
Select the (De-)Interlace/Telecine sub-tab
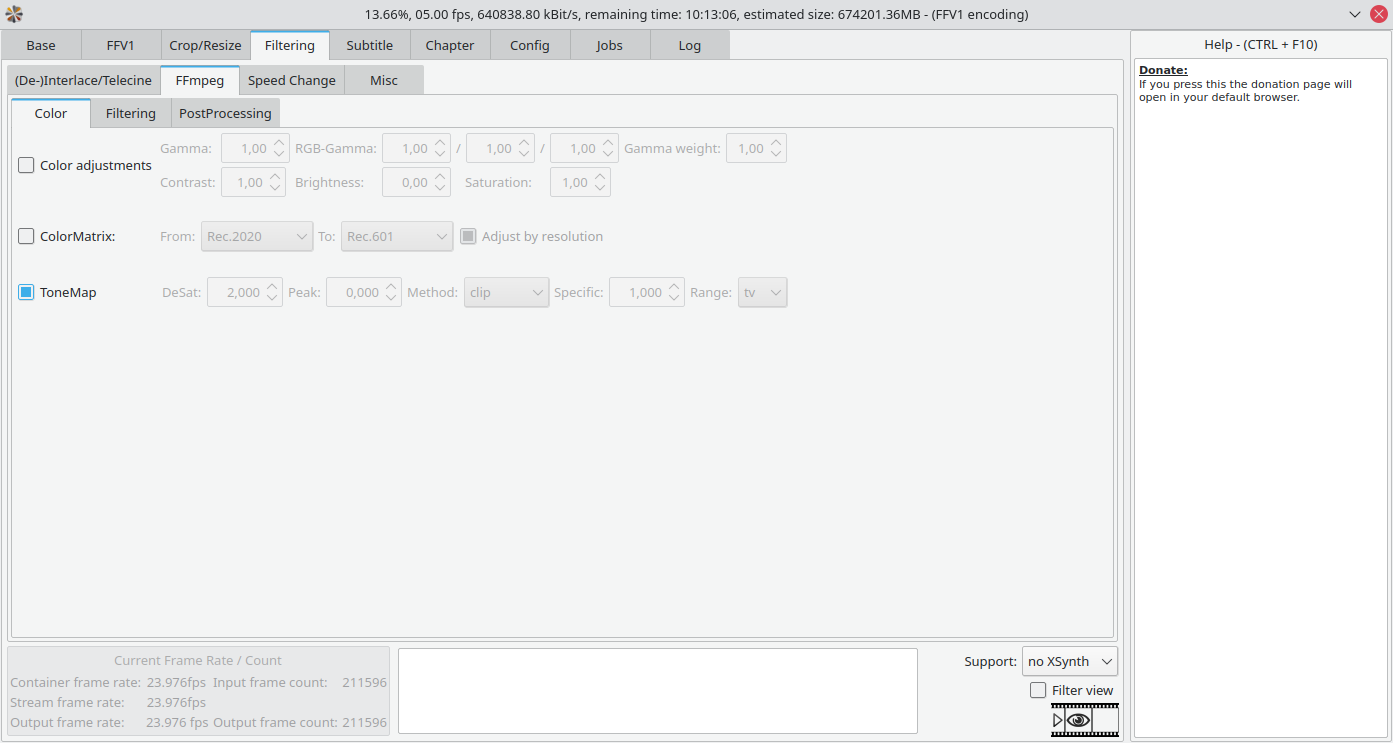coord(83,80)
